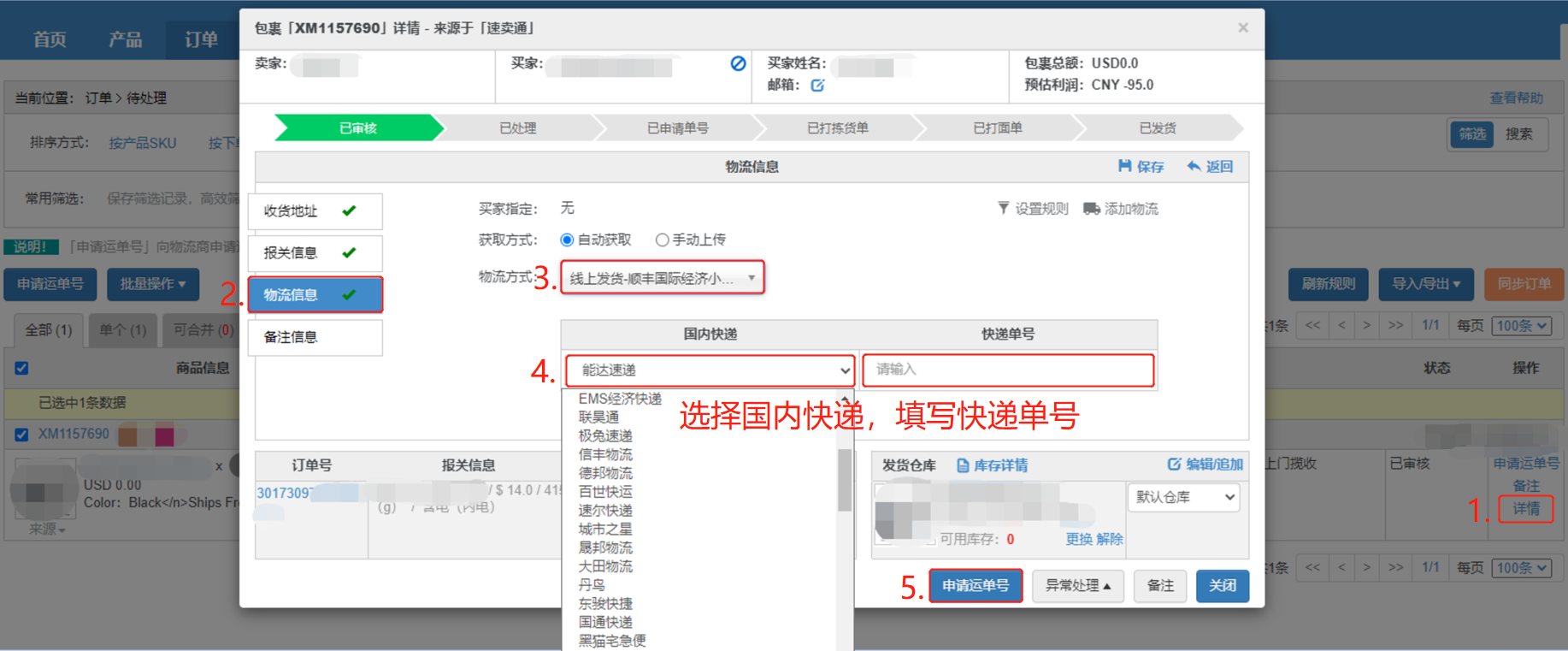Click the save floppy disk icon

pos(1125,166)
